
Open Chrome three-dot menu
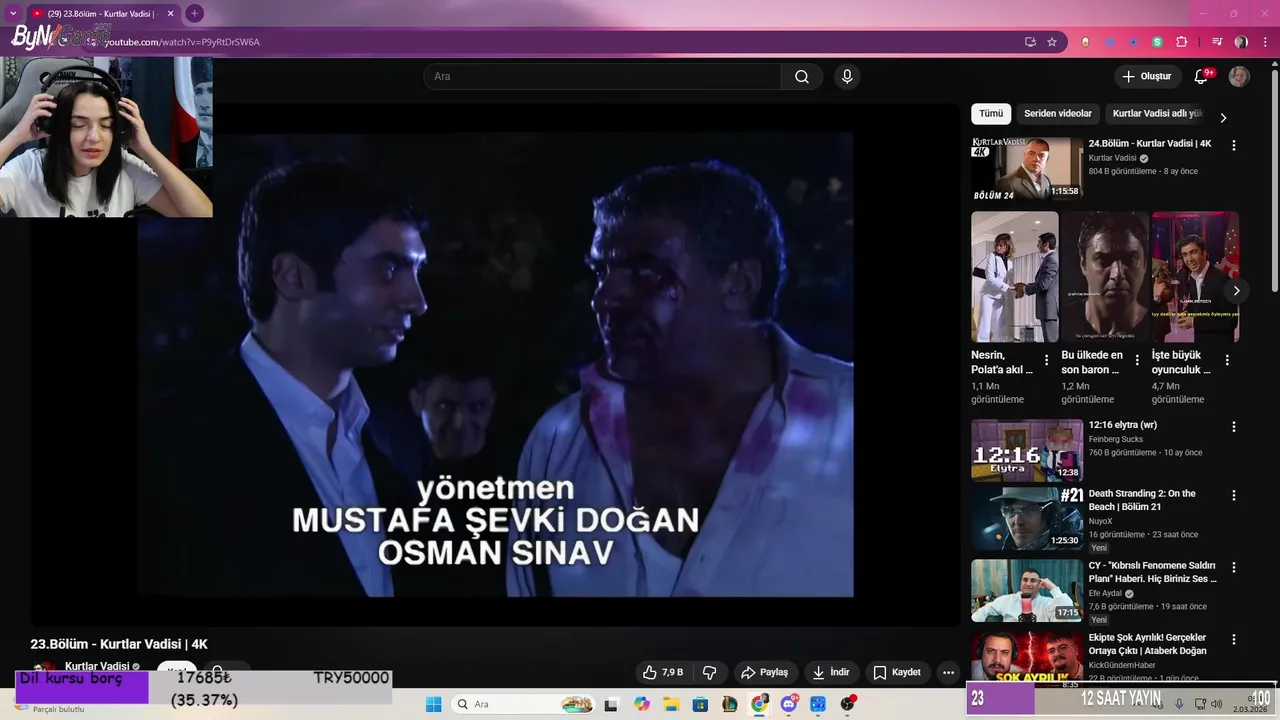coord(1264,42)
